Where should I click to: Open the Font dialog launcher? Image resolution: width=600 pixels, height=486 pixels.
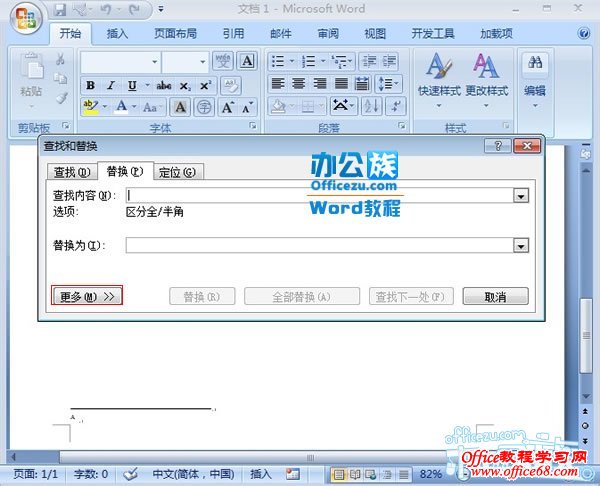coord(253,126)
